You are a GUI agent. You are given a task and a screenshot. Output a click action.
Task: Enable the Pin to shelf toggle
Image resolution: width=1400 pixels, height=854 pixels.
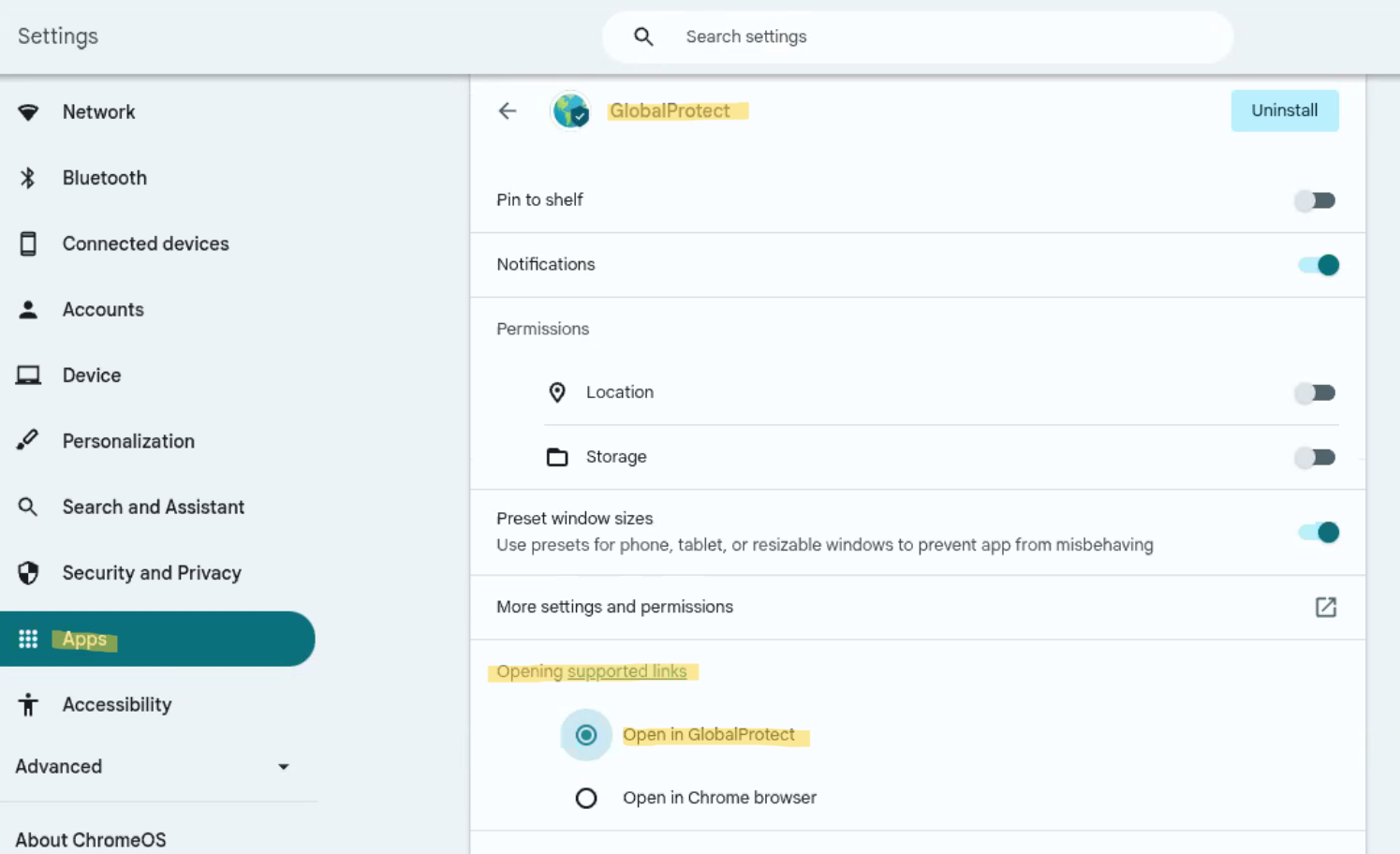coord(1315,199)
